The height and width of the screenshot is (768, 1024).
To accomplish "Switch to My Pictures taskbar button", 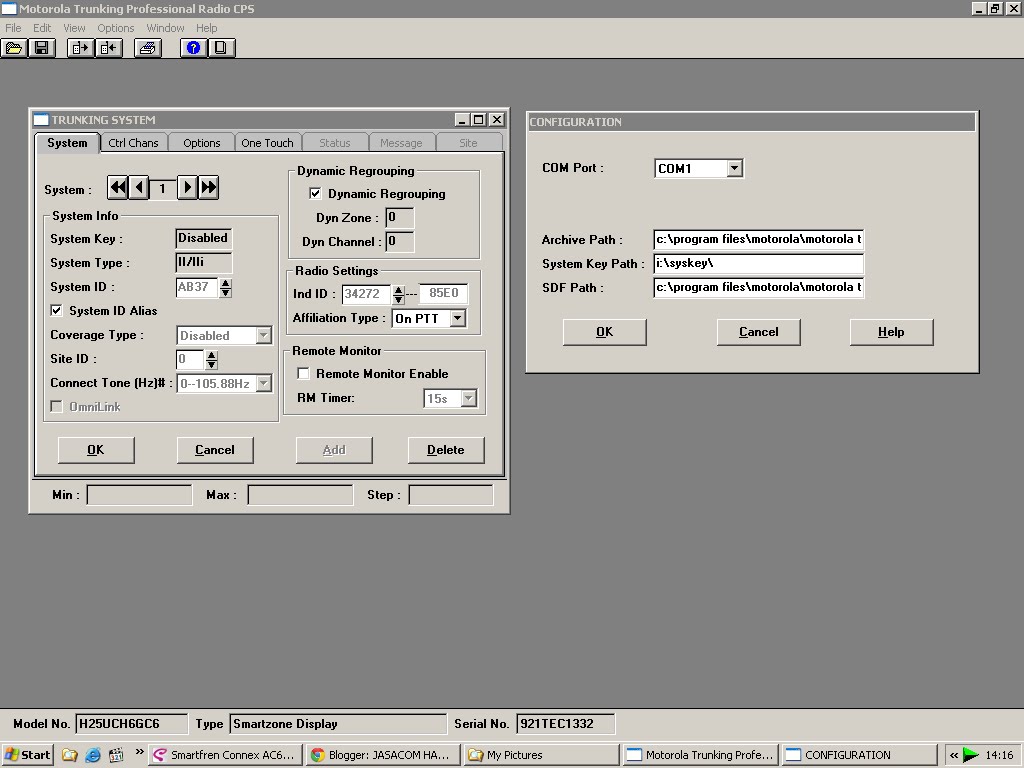I will tap(542, 755).
